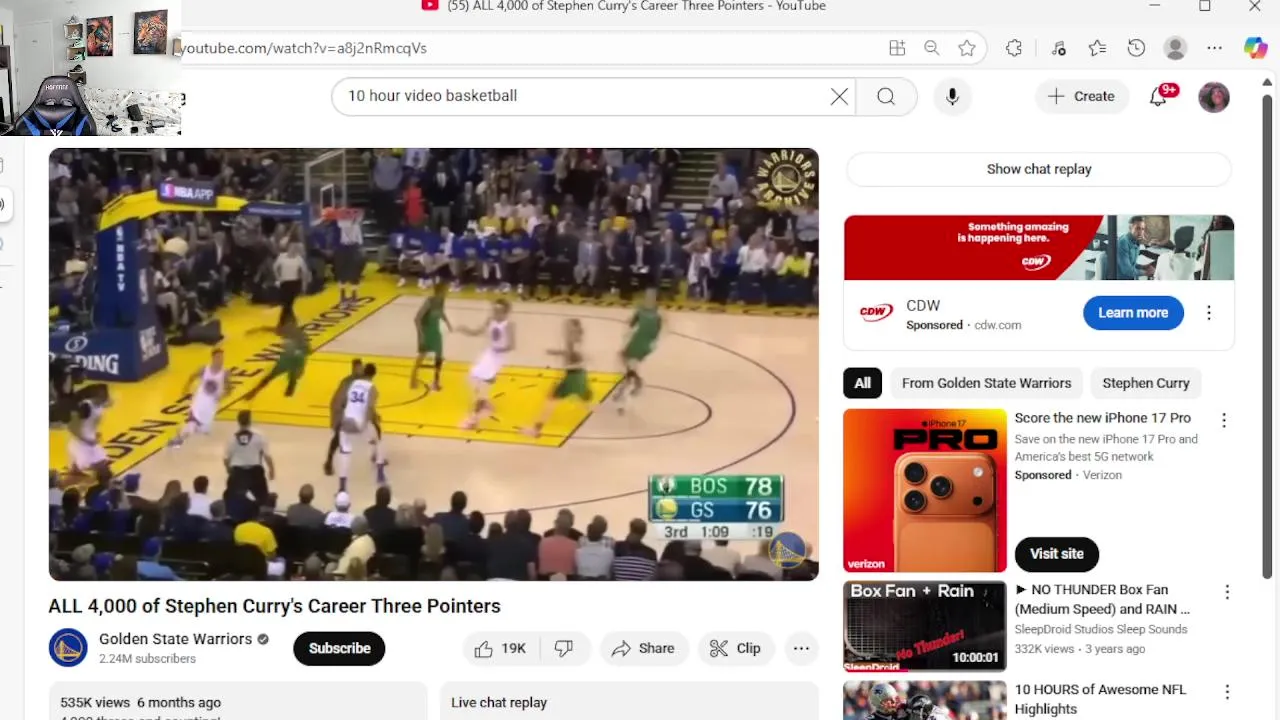Select the Stephen Curry filter chip
1280x720 pixels.
pyautogui.click(x=1146, y=383)
